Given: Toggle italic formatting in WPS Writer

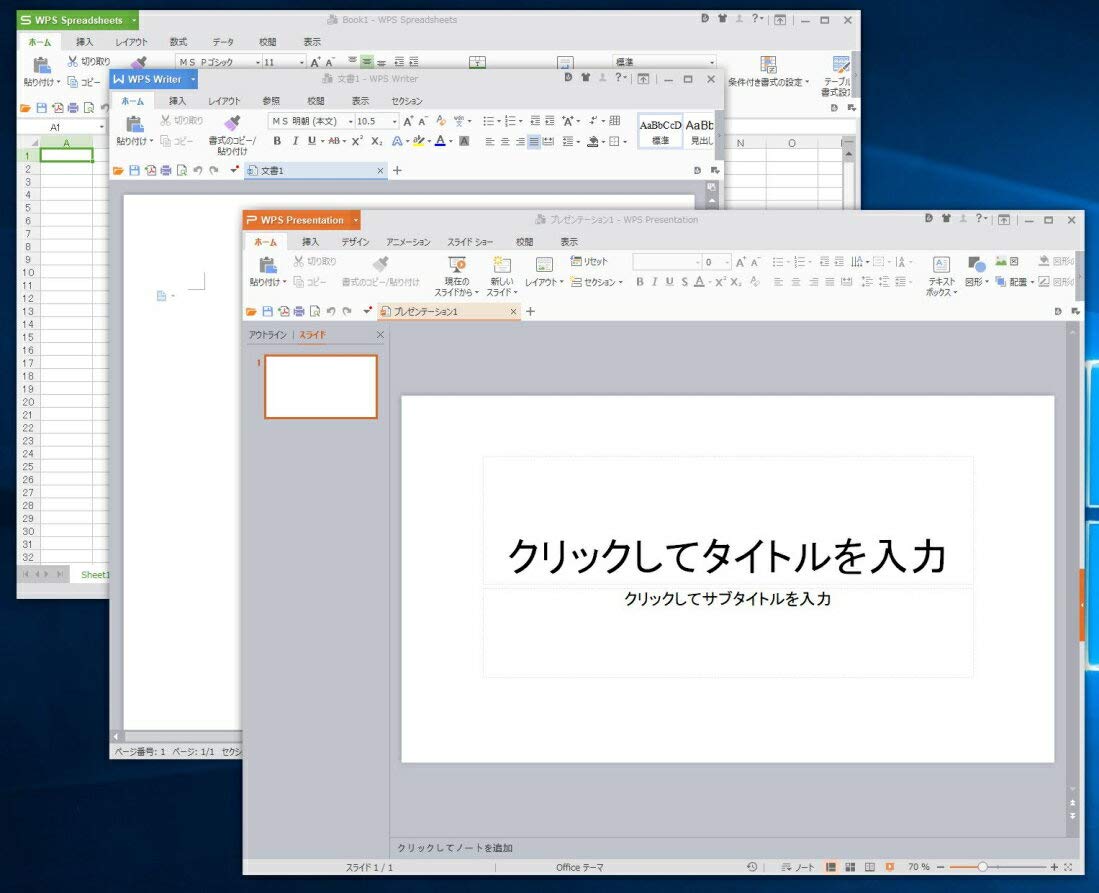Looking at the screenshot, I should 295,142.
